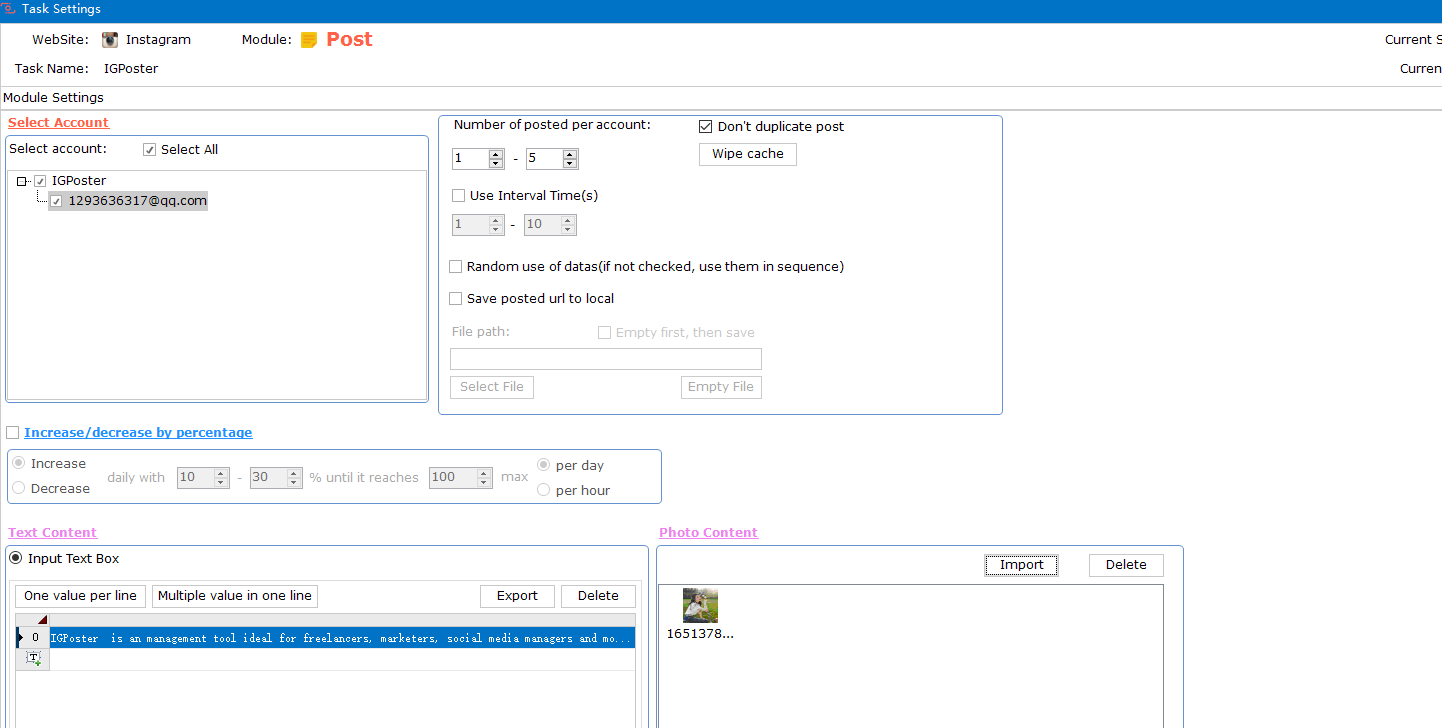The width and height of the screenshot is (1442, 728).
Task: Enable Save posted url to local
Action: point(456,299)
